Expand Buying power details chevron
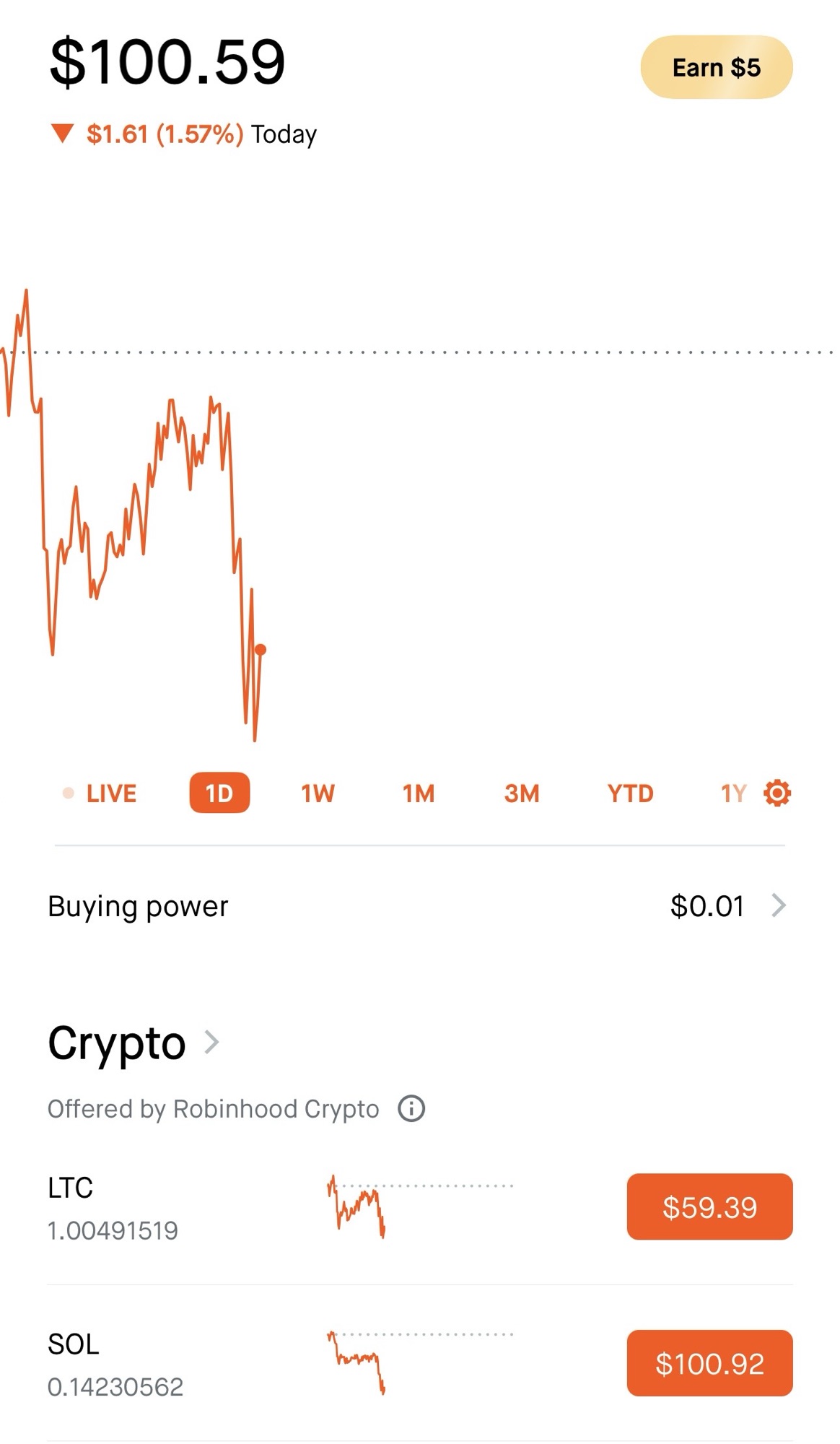This screenshot has width=840, height=1444. [x=779, y=905]
